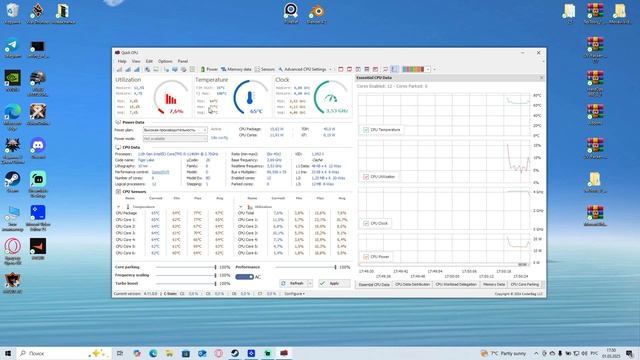The height and width of the screenshot is (360, 640).
Task: Open the Refresh button dropdown arrow
Action: click(x=310, y=283)
